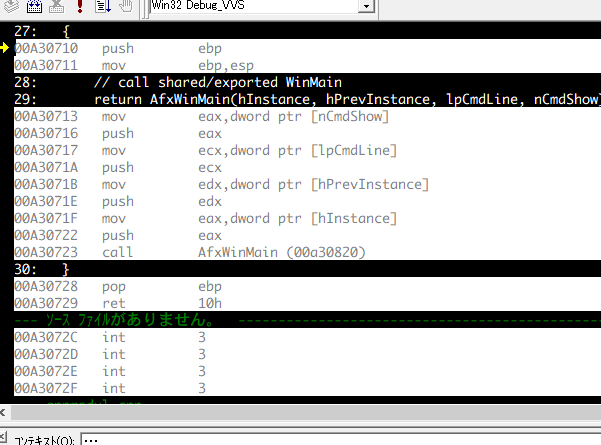This screenshot has height=445, width=601.
Task: Click the horizontal scrollbar track
Action: tap(306, 413)
